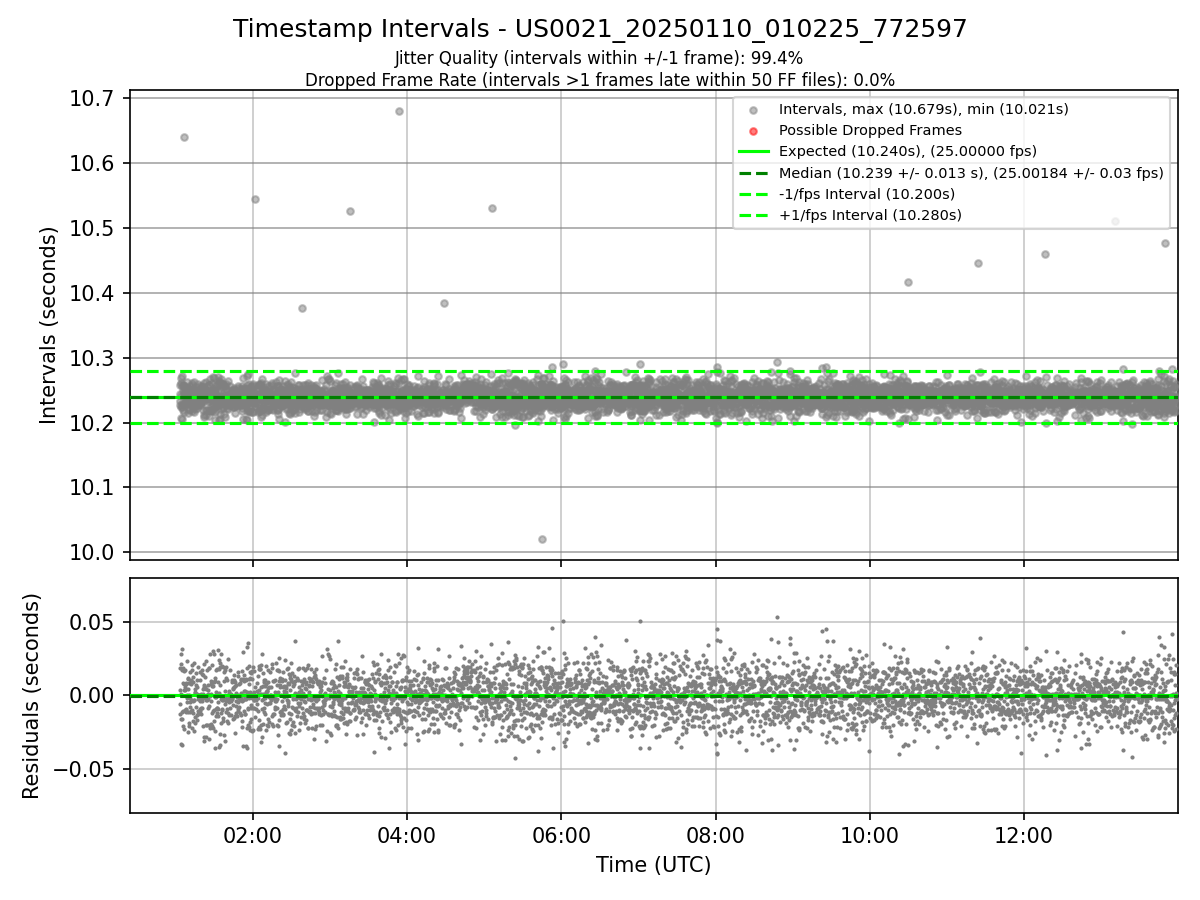Click legend entry 'Possible Dropped Frames'
1200x900 pixels.
click(870, 130)
